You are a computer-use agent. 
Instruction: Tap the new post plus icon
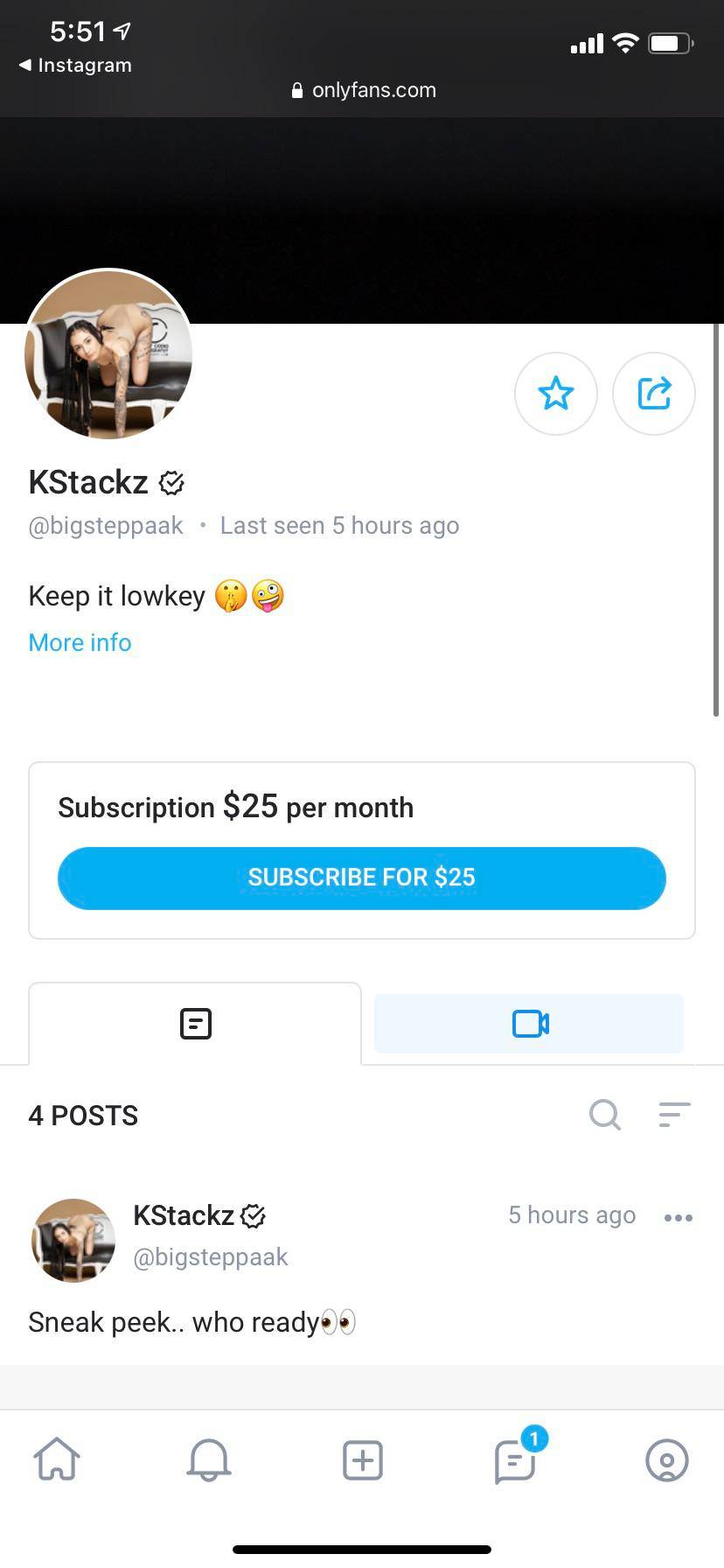362,1459
